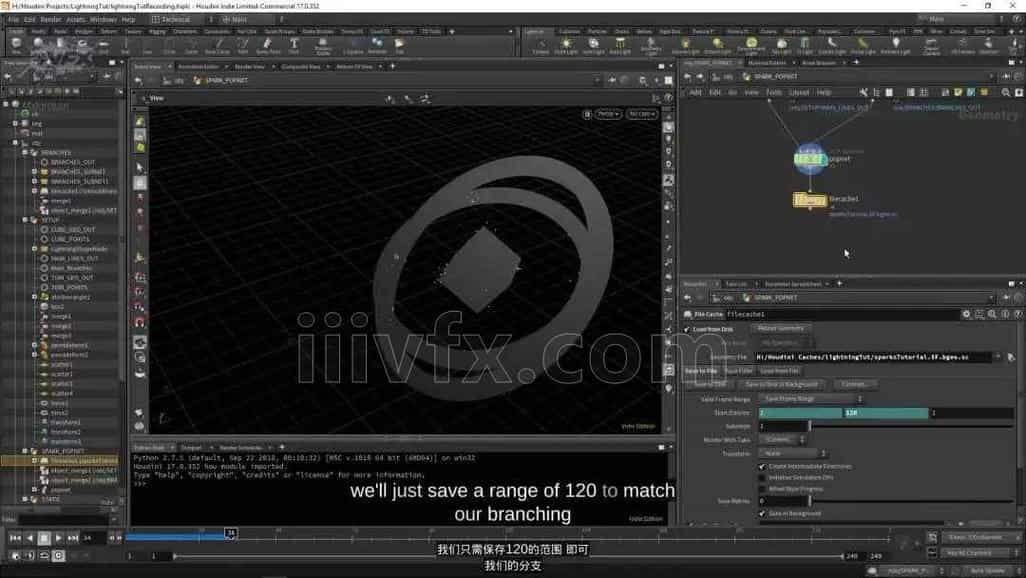
Task: Select the Torus shelf tool
Action: click(x=82, y=45)
